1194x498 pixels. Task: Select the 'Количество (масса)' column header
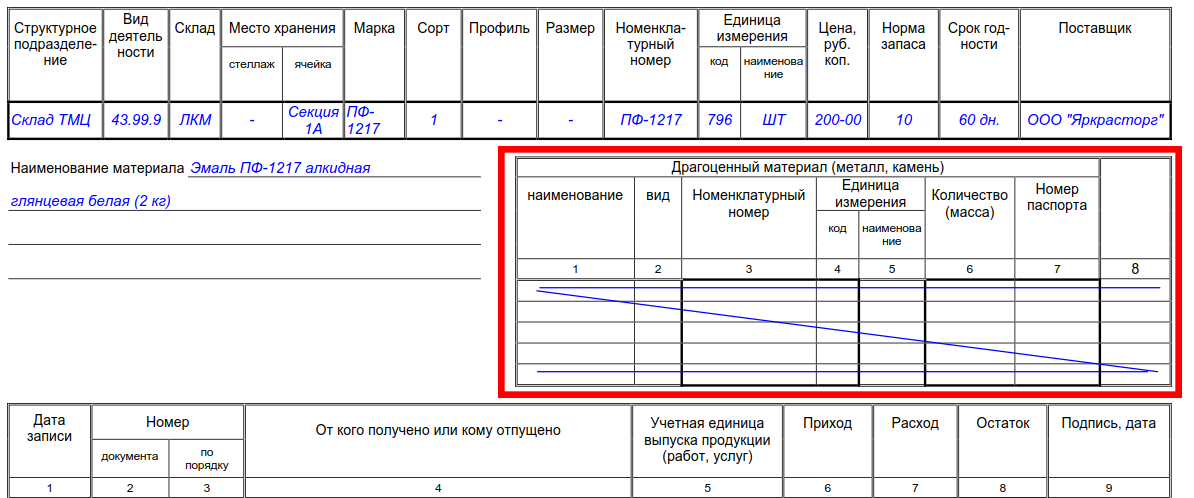(x=969, y=203)
